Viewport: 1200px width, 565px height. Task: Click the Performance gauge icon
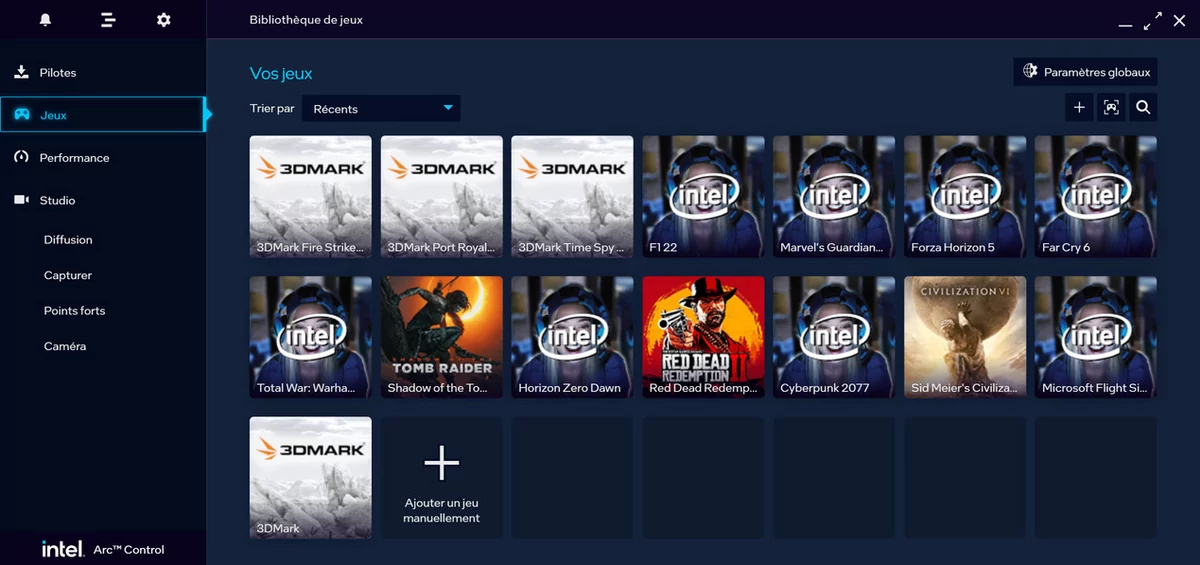coord(21,157)
